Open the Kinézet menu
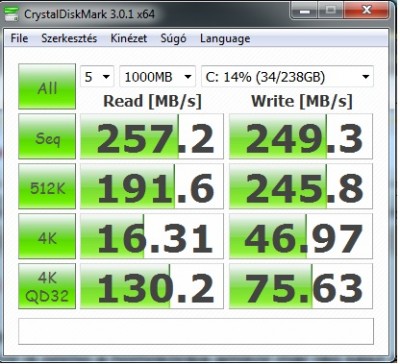The image size is (400, 364). pos(129,38)
